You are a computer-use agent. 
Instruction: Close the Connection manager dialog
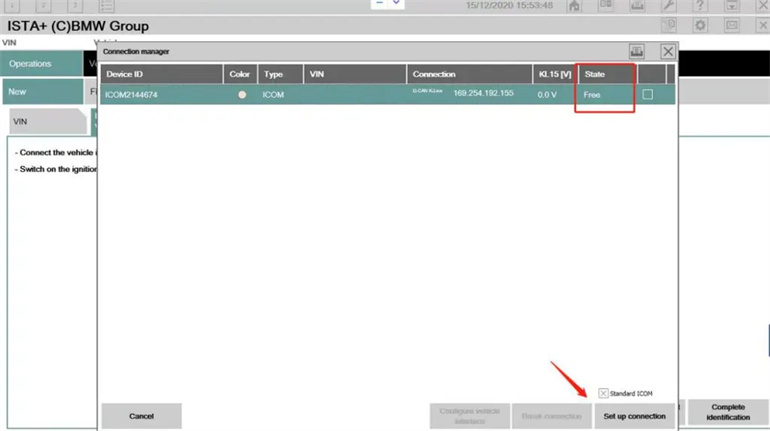(x=668, y=51)
